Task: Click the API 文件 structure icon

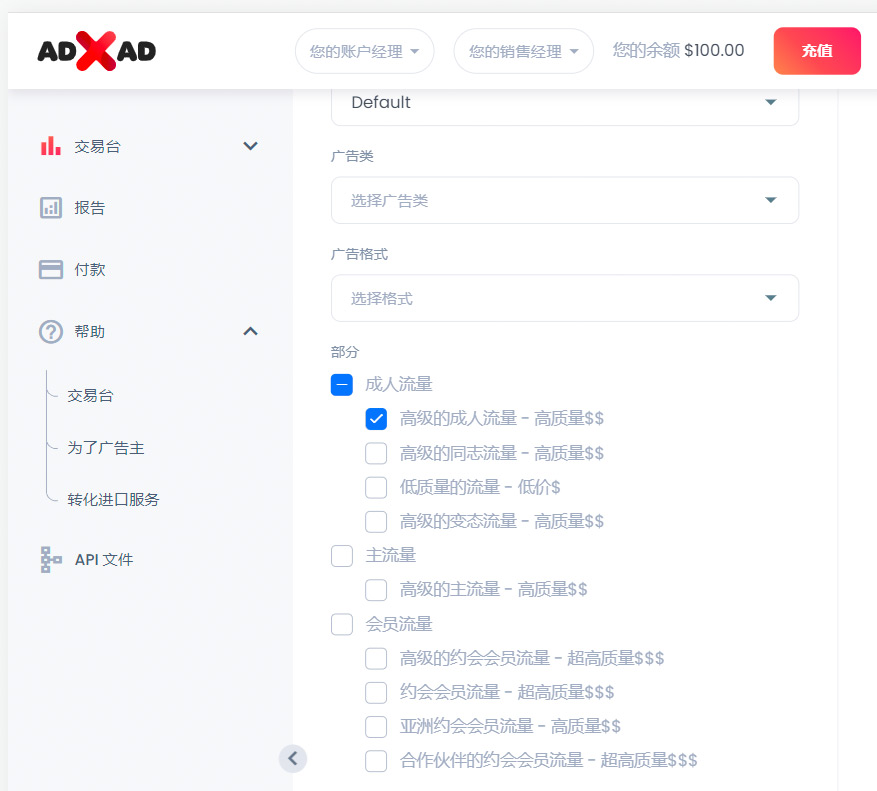Action: [50, 559]
